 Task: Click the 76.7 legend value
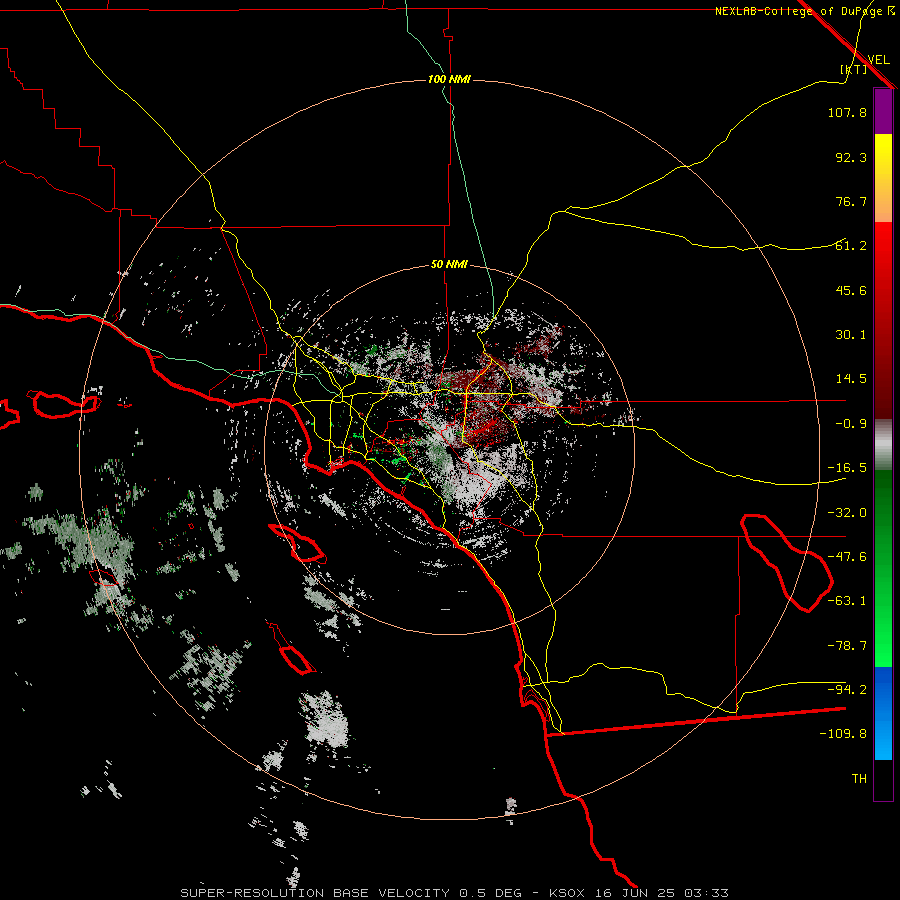(x=851, y=201)
